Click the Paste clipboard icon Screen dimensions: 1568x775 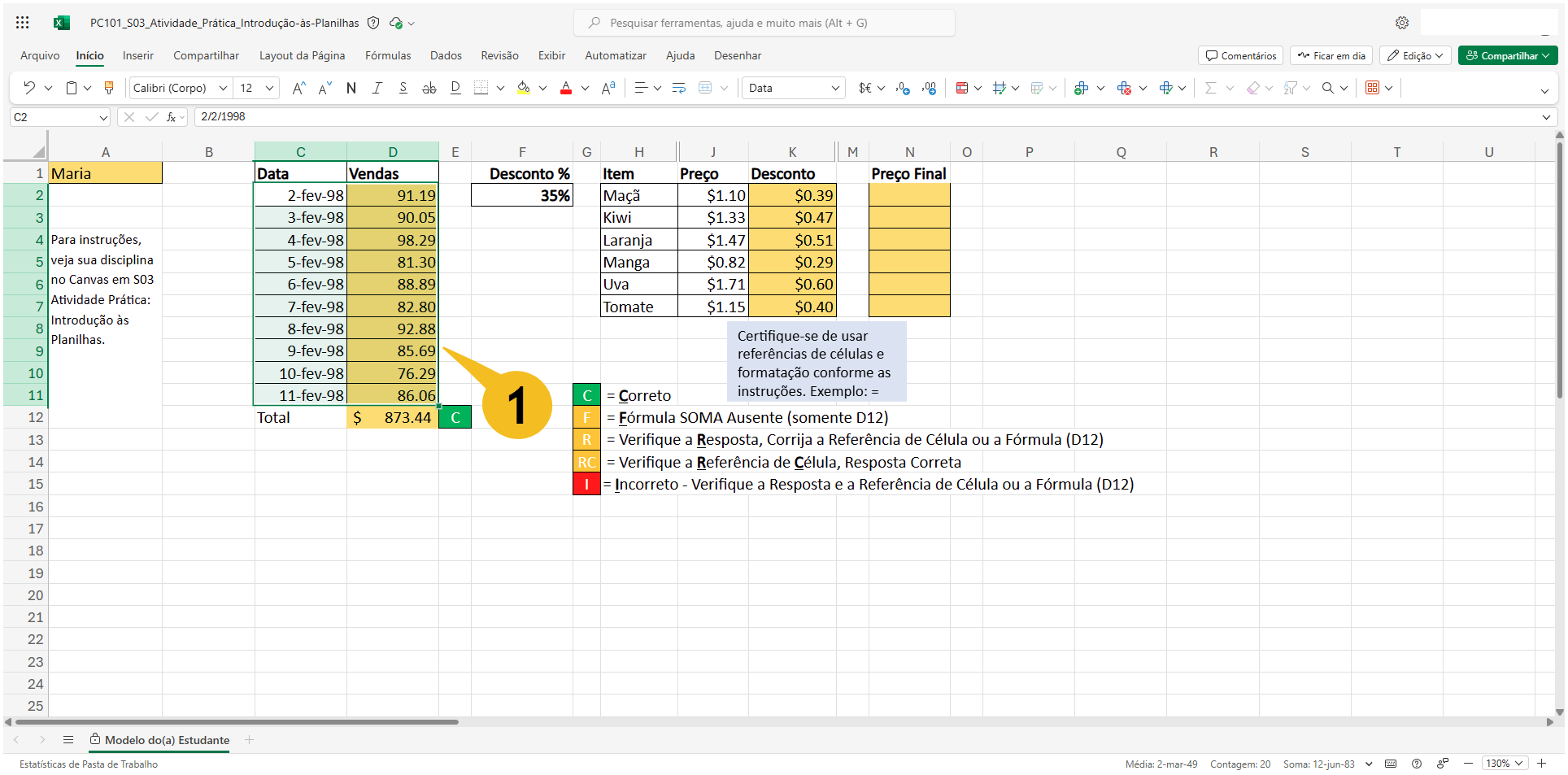pos(72,88)
